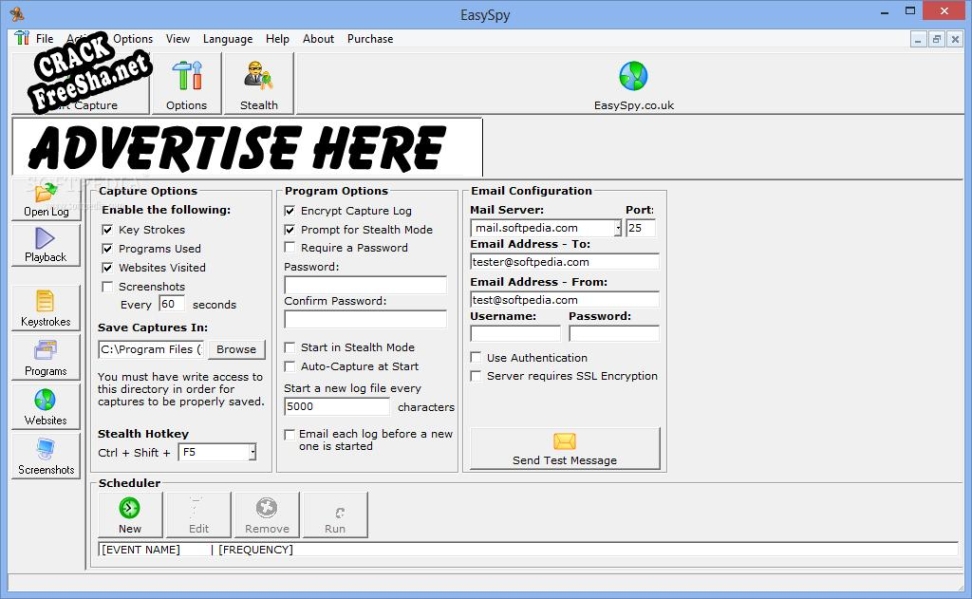The height and width of the screenshot is (599, 972).
Task: Enable Server requires SSL Encryption
Action: pyautogui.click(x=476, y=376)
